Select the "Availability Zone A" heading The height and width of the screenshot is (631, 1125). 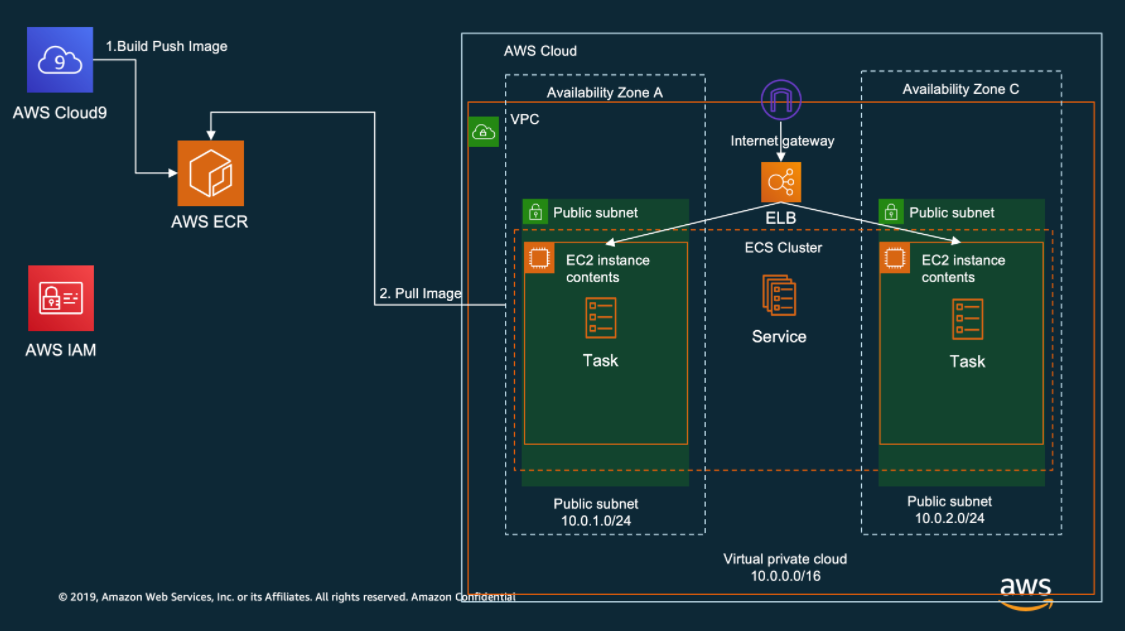coord(605,93)
